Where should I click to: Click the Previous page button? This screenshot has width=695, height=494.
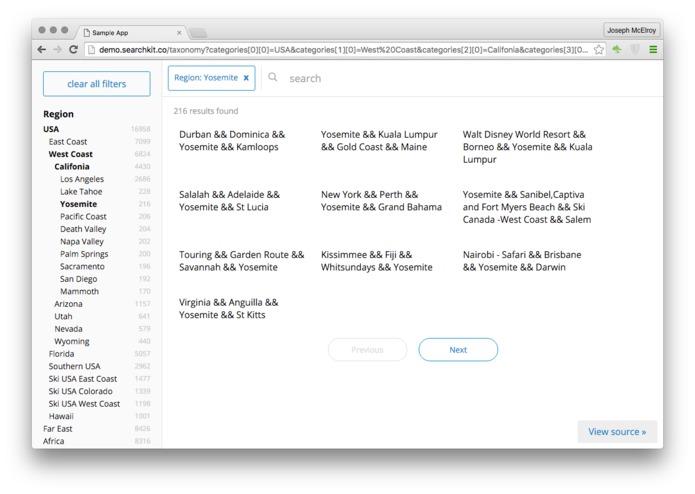(367, 350)
